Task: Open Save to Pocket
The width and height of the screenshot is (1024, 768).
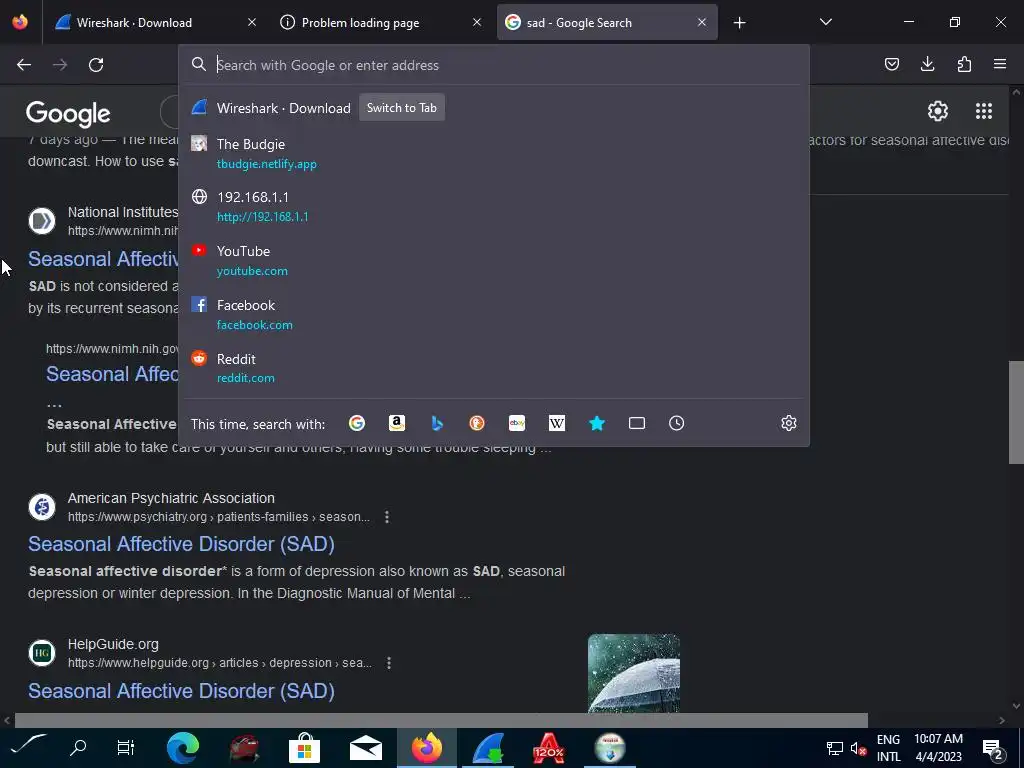Action: click(x=891, y=64)
